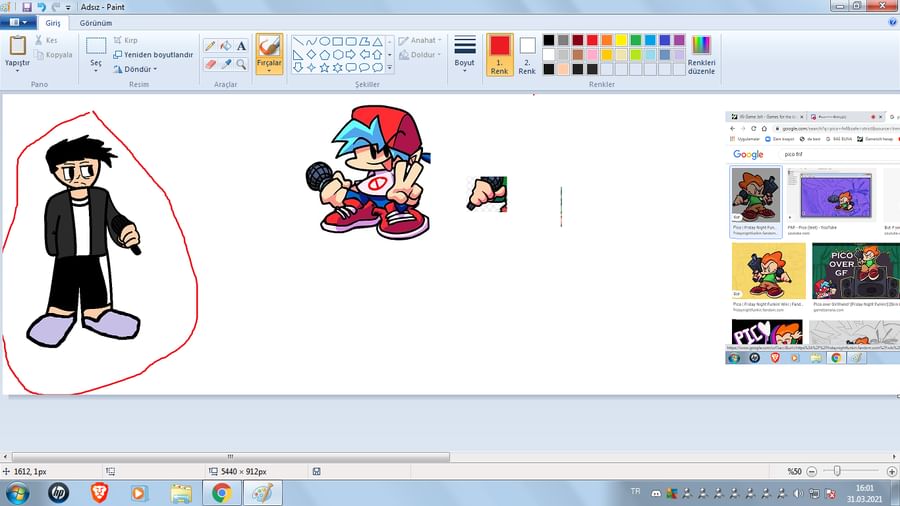Click the volume speaker tray icon
This screenshot has width=900, height=506.
pyautogui.click(x=798, y=493)
